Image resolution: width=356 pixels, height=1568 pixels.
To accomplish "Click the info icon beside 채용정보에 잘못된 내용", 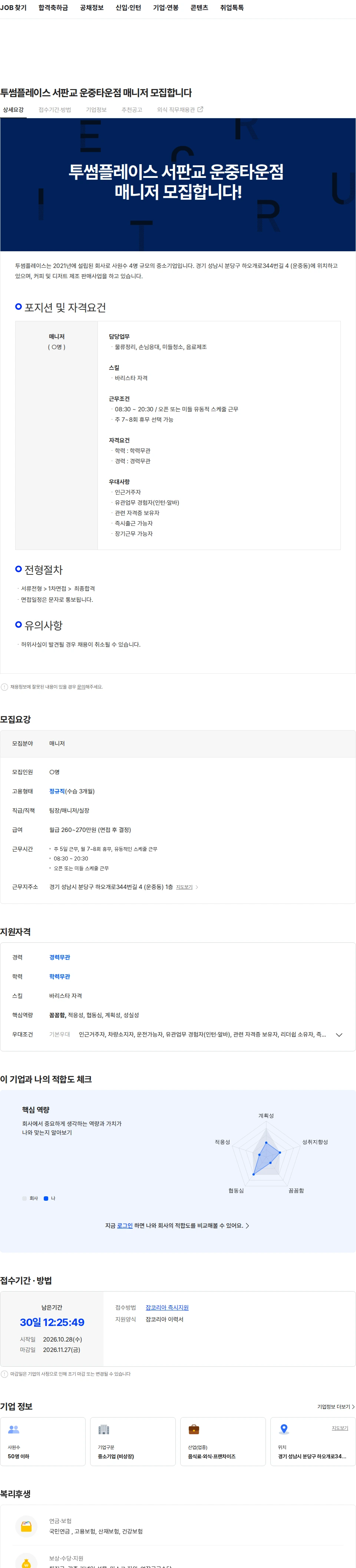I will coord(5,687).
